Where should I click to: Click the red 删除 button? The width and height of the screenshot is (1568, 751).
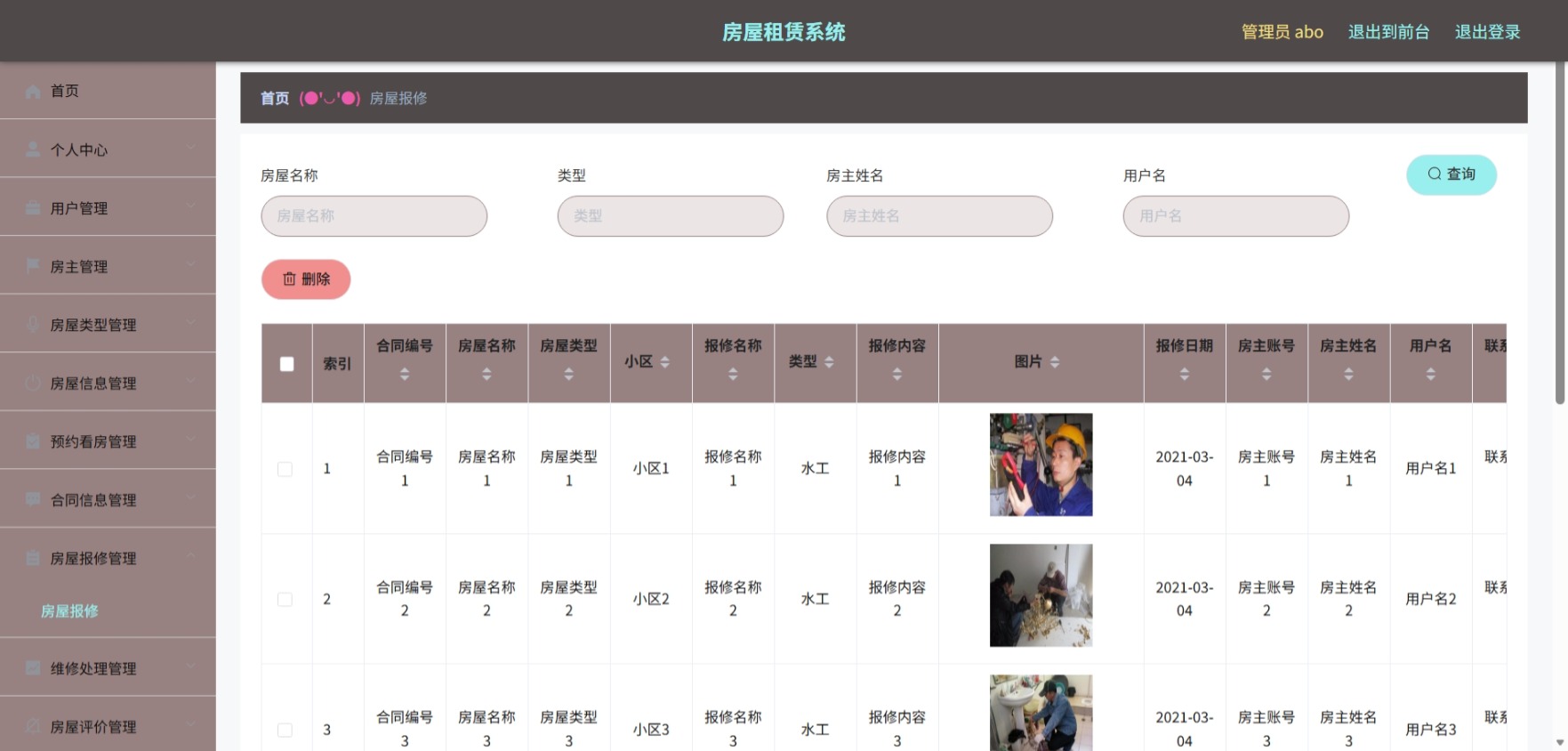pyautogui.click(x=306, y=279)
